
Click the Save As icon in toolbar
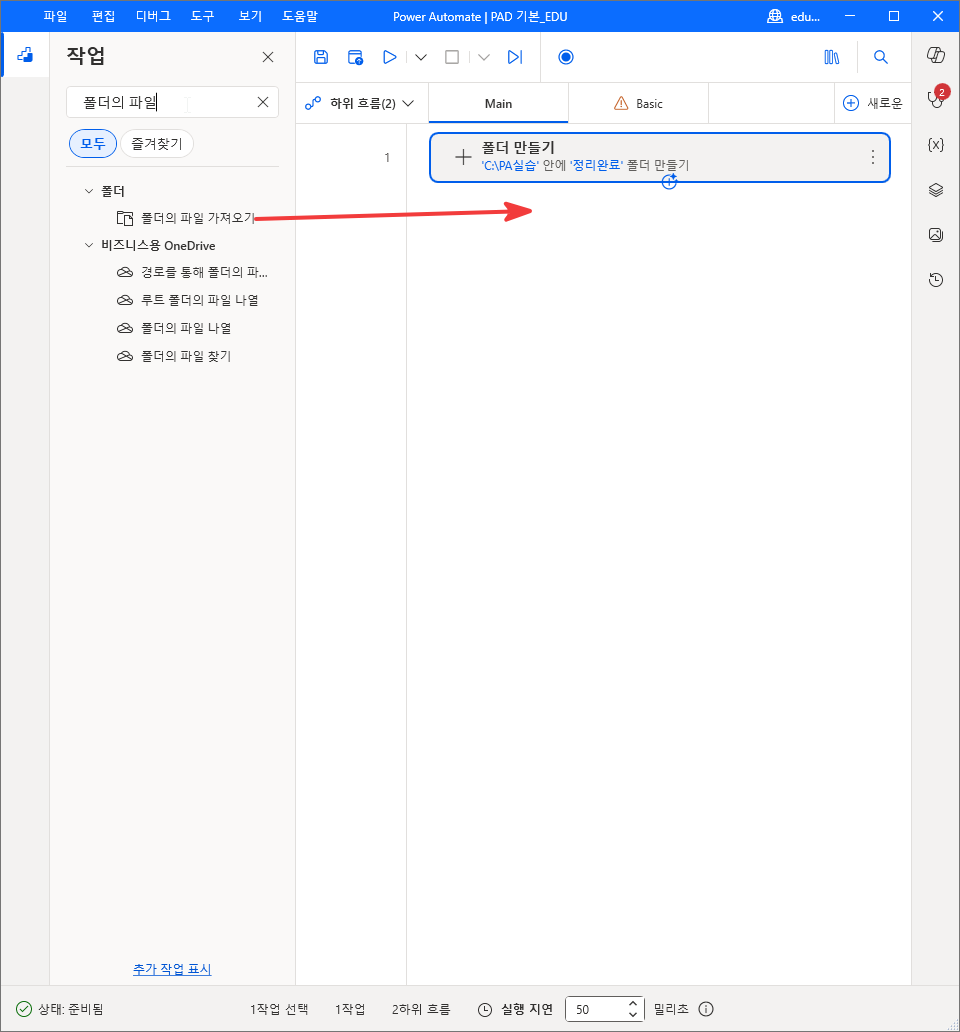[355, 57]
